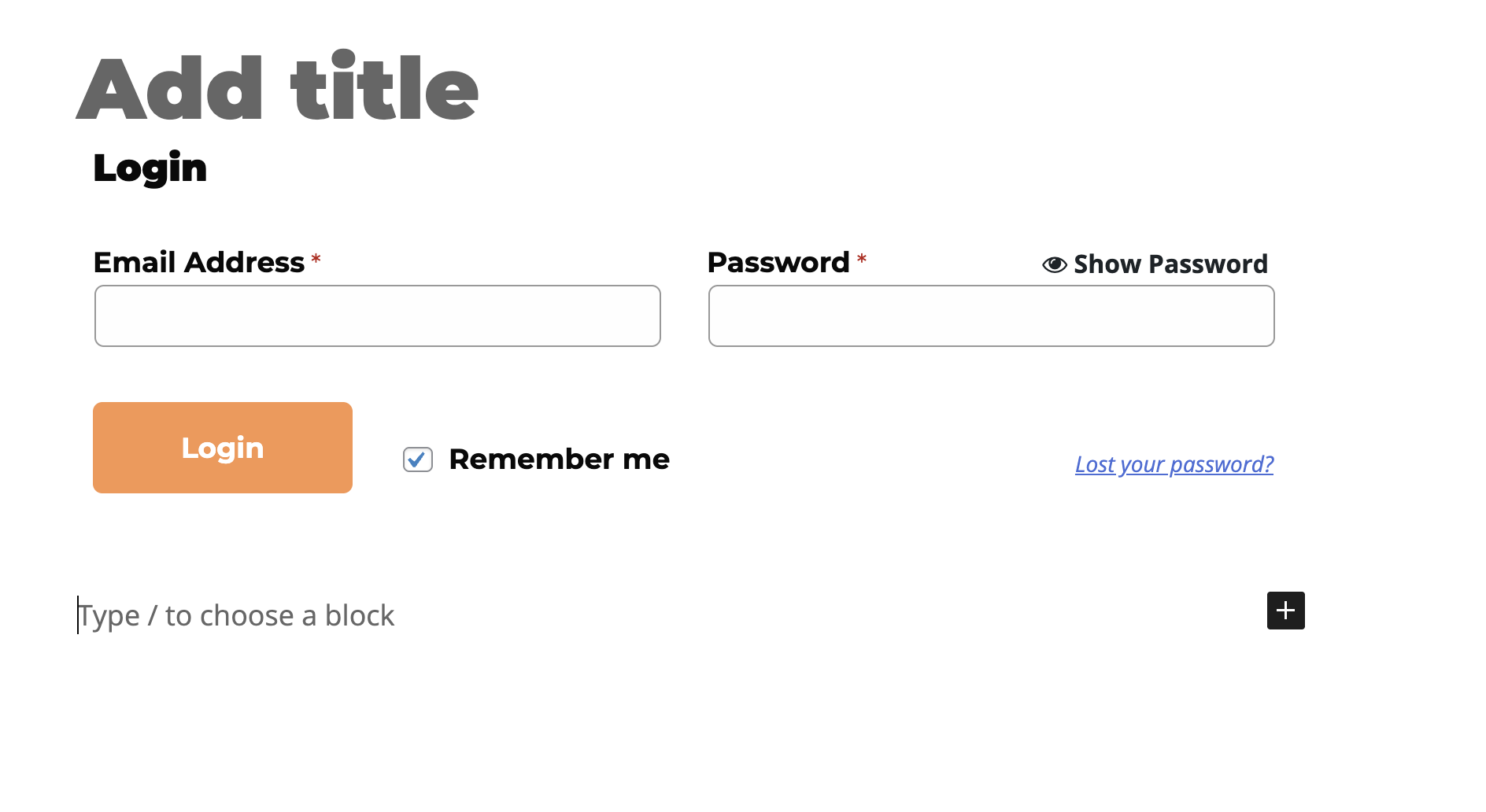Viewport: 1486px width, 812px height.
Task: Click the word 'title' in Add title
Action: 384,89
